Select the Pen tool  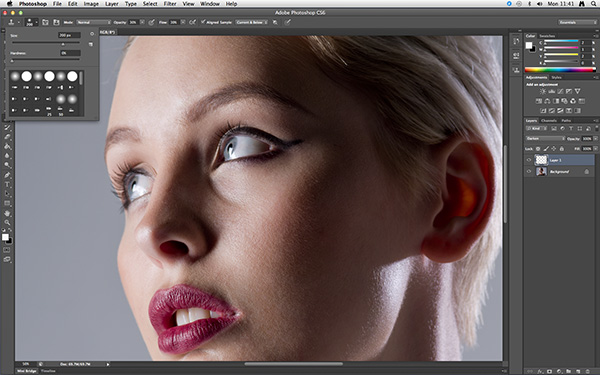[x=7, y=175]
